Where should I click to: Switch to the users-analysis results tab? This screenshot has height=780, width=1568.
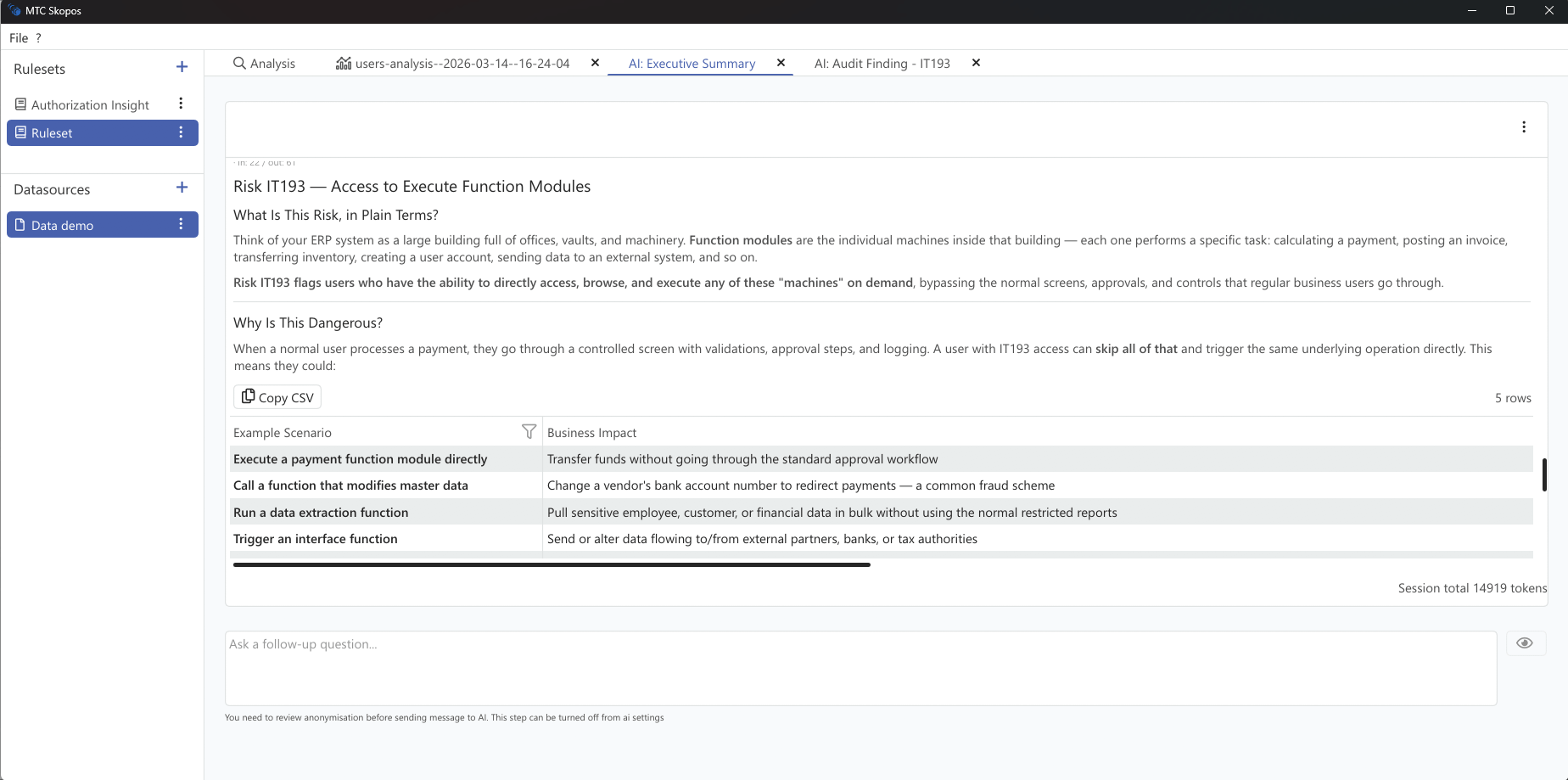(x=462, y=63)
